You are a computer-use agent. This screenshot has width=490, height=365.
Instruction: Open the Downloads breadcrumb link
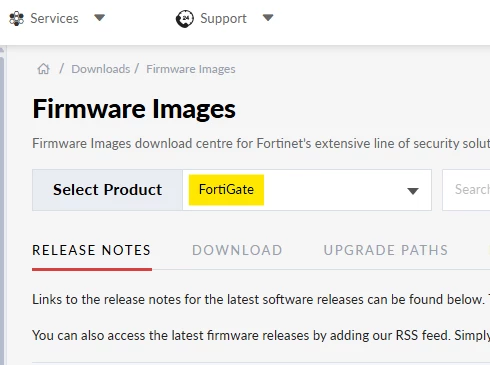tap(101, 69)
